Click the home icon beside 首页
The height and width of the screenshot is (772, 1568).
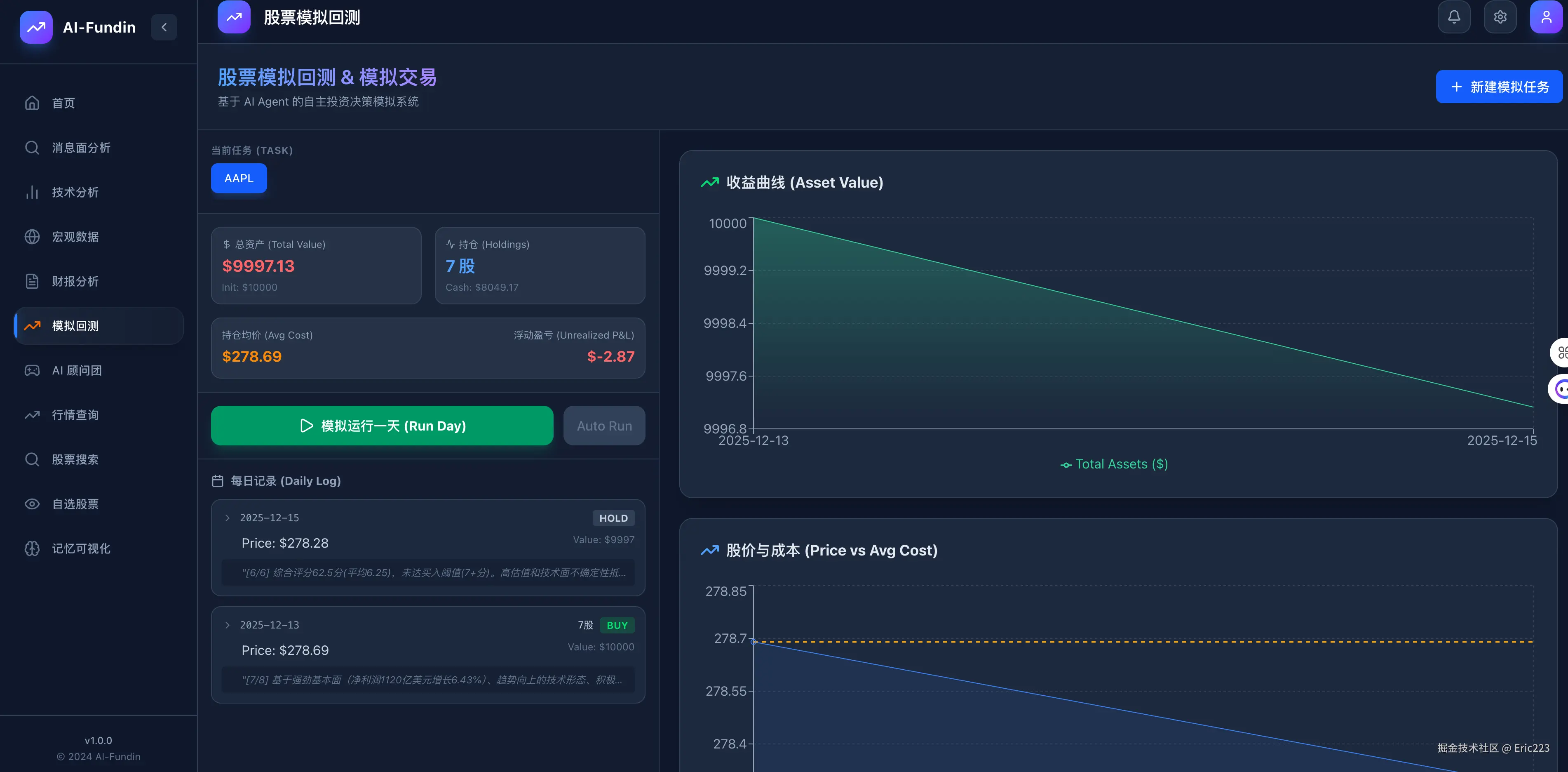(32, 103)
